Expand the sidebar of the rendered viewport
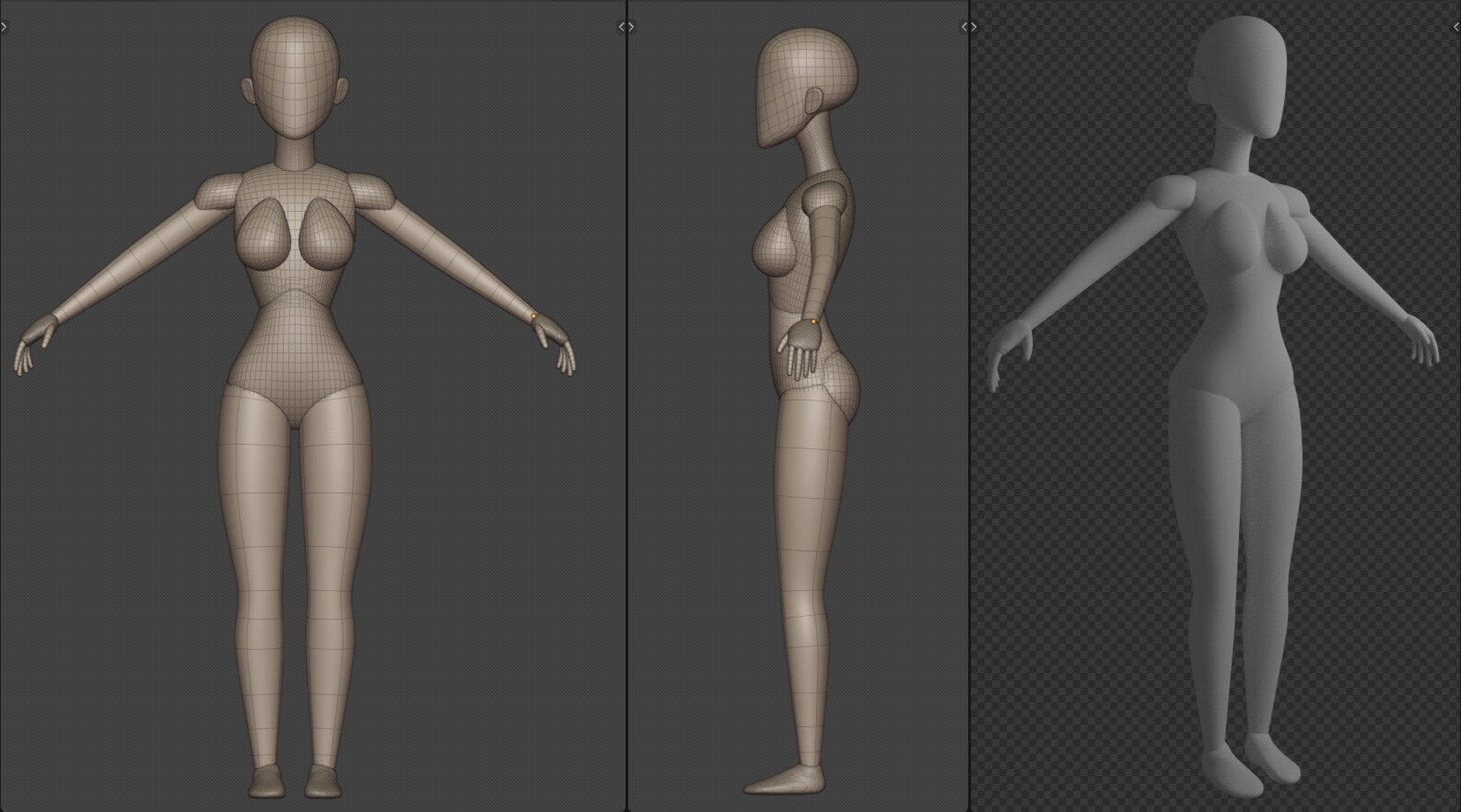The height and width of the screenshot is (812, 1461). coord(1456,27)
